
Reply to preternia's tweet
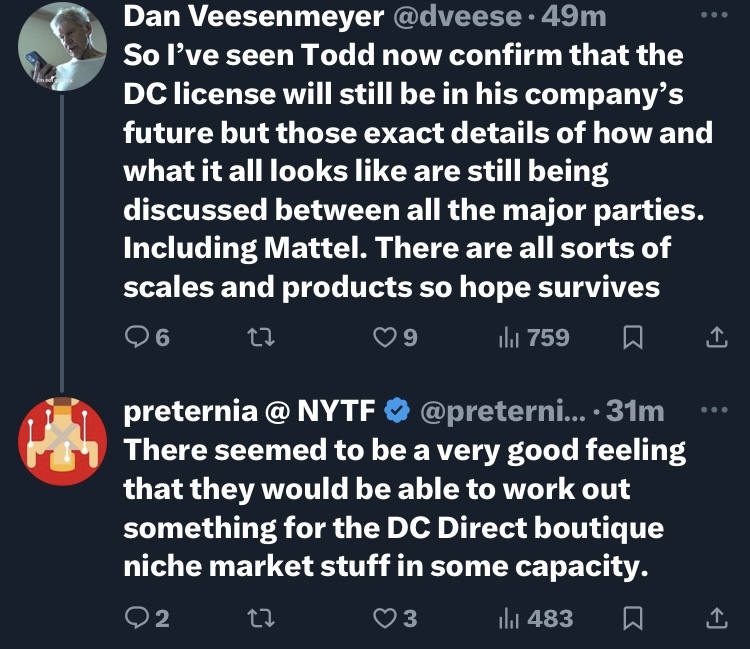tap(138, 619)
